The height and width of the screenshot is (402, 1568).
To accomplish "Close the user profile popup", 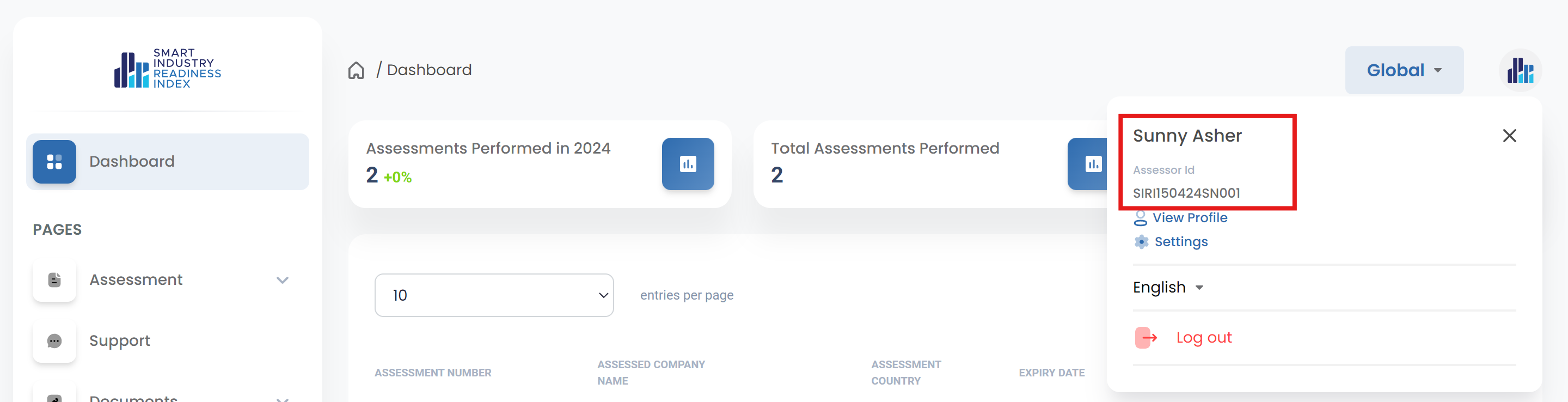I will click(x=1509, y=136).
